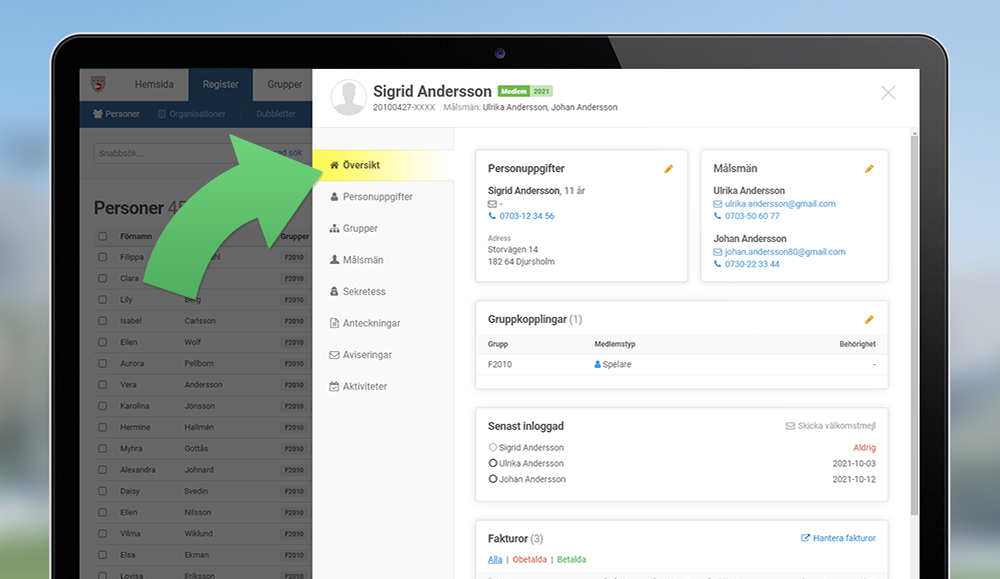This screenshot has width=1000, height=579.
Task: Switch to Grupper tab in background page
Action: tap(284, 84)
